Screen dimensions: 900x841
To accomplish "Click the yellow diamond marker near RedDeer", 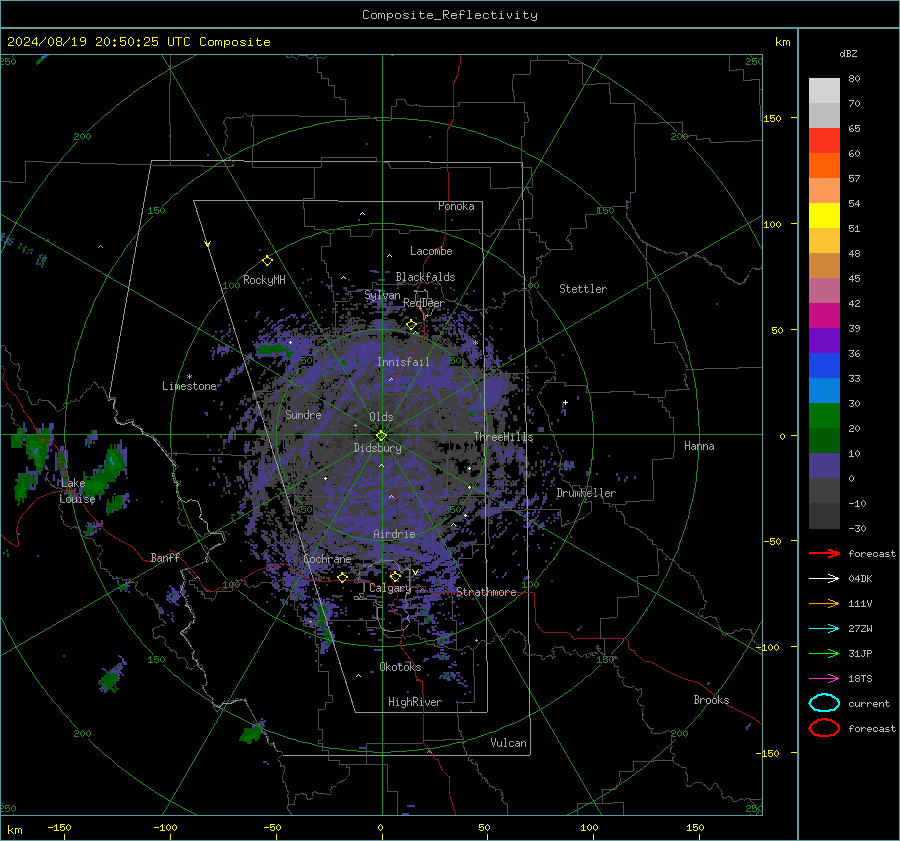I will tap(411, 325).
